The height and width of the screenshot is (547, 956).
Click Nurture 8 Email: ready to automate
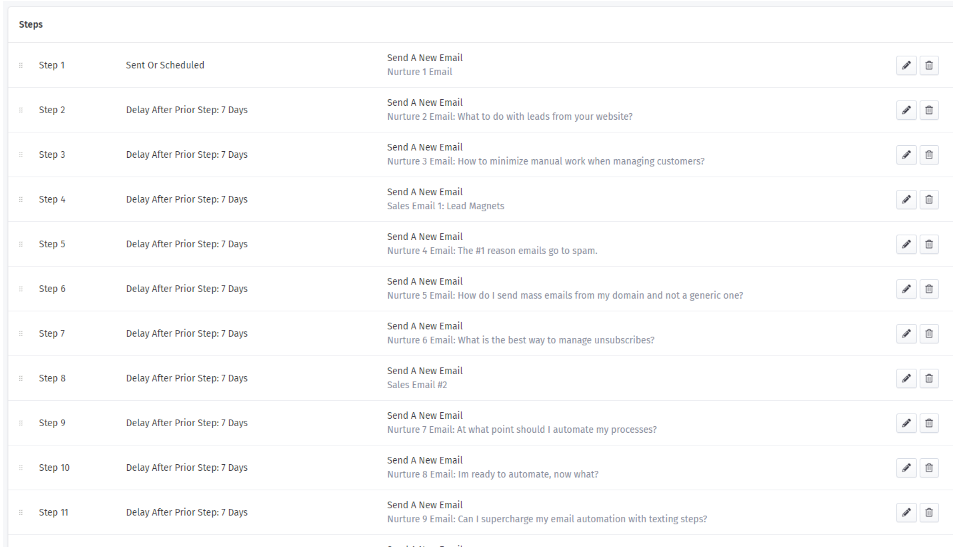[x=493, y=474]
